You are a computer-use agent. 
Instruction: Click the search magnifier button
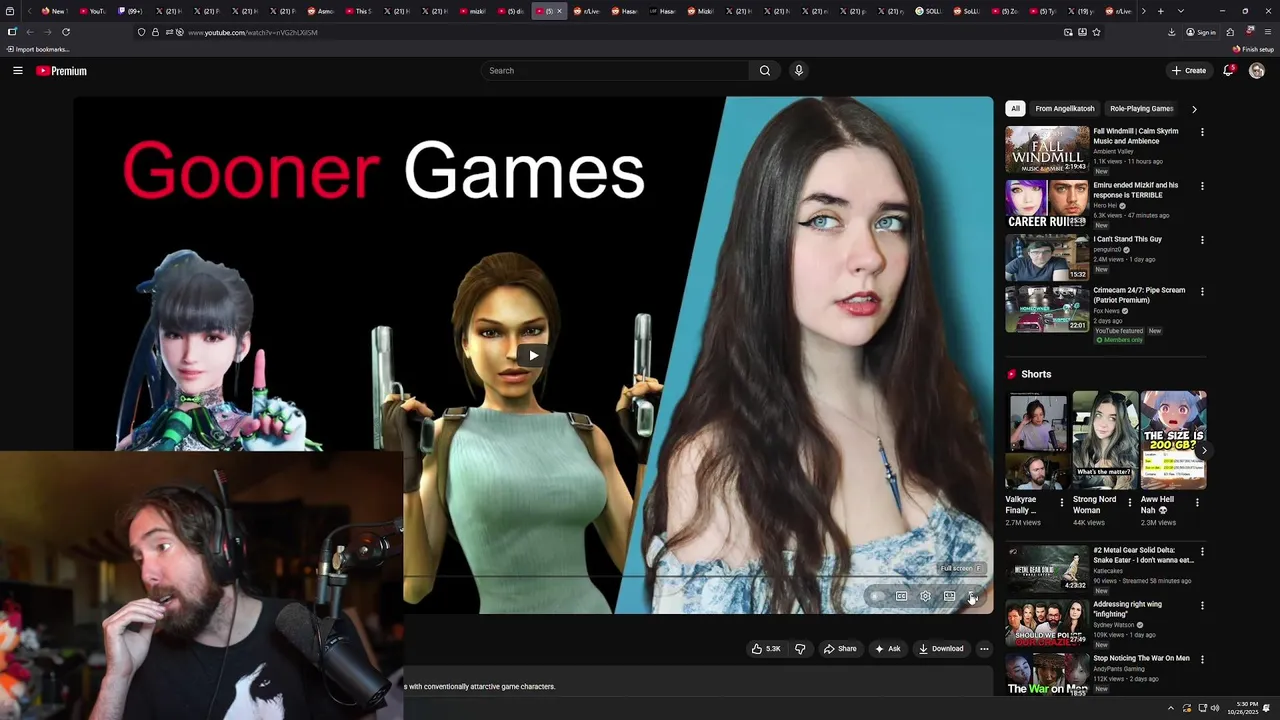coord(765,71)
